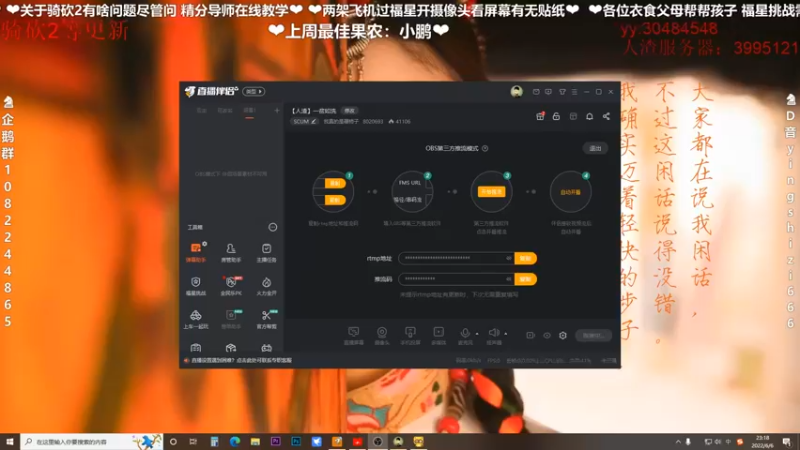Reveal the rtmp address with eye icon
800x450 pixels.
(x=509, y=258)
